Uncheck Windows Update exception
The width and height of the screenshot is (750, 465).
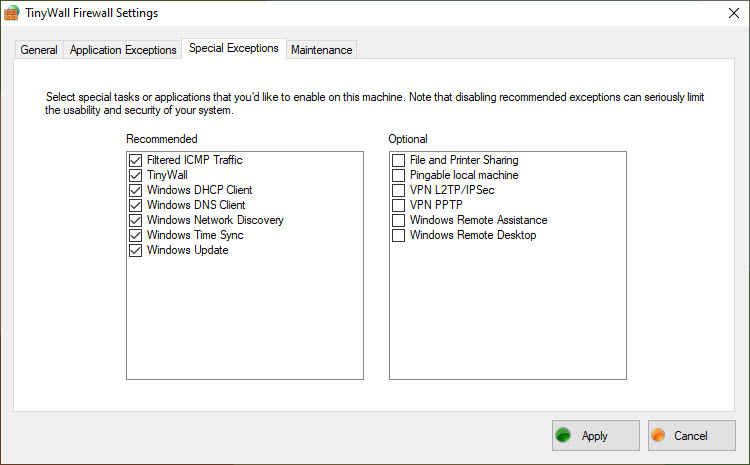136,250
